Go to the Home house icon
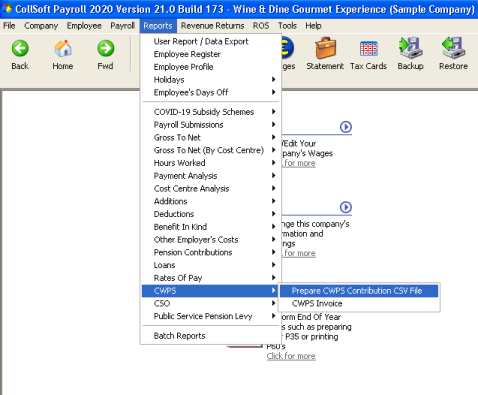Viewport: 478px width, 395px height. tap(63, 48)
